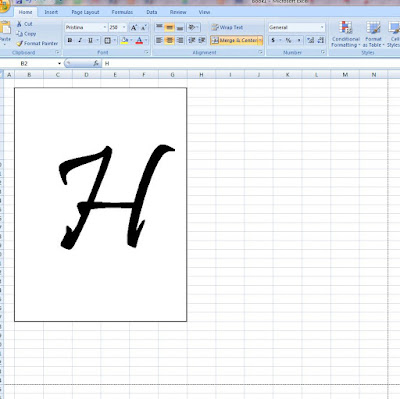Viewport: 400px width, 399px height.
Task: Increase font size with Grow Font
Action: (134, 28)
